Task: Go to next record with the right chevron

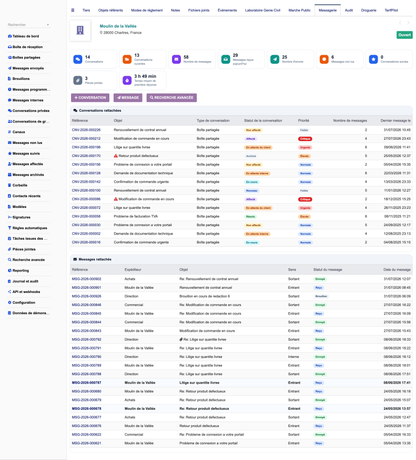Action: point(408,23)
